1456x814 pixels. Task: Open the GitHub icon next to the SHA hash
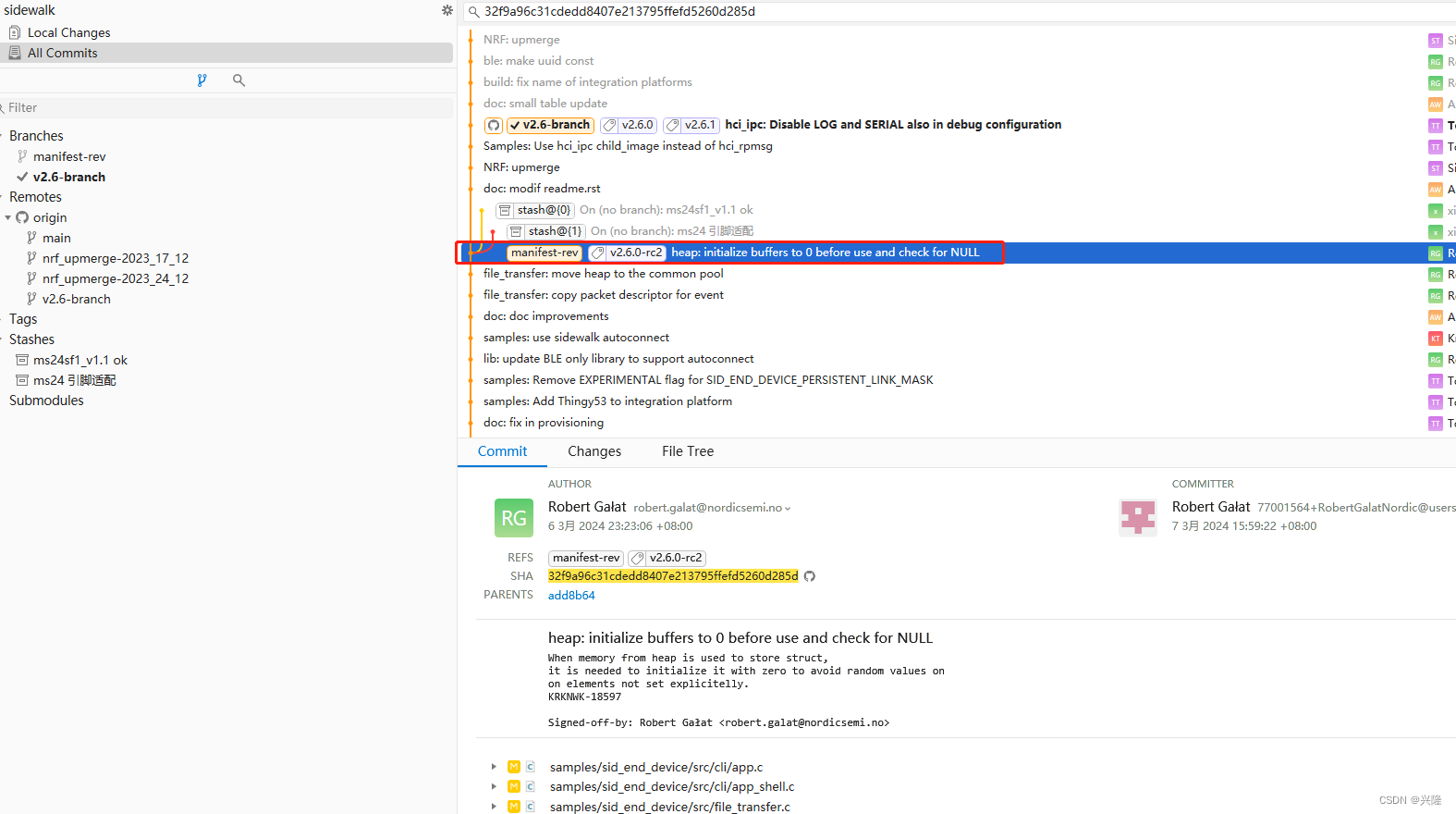810,576
